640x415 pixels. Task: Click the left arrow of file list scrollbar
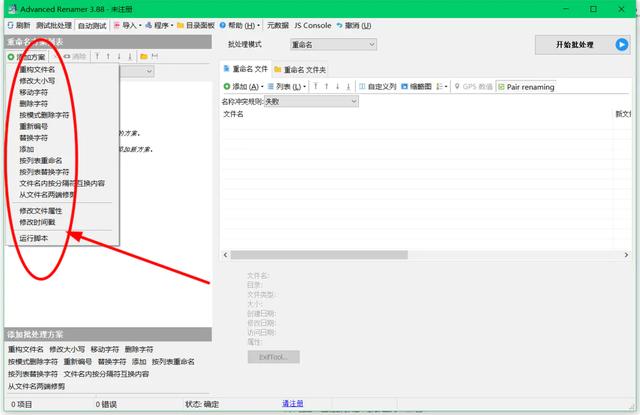(x=226, y=255)
